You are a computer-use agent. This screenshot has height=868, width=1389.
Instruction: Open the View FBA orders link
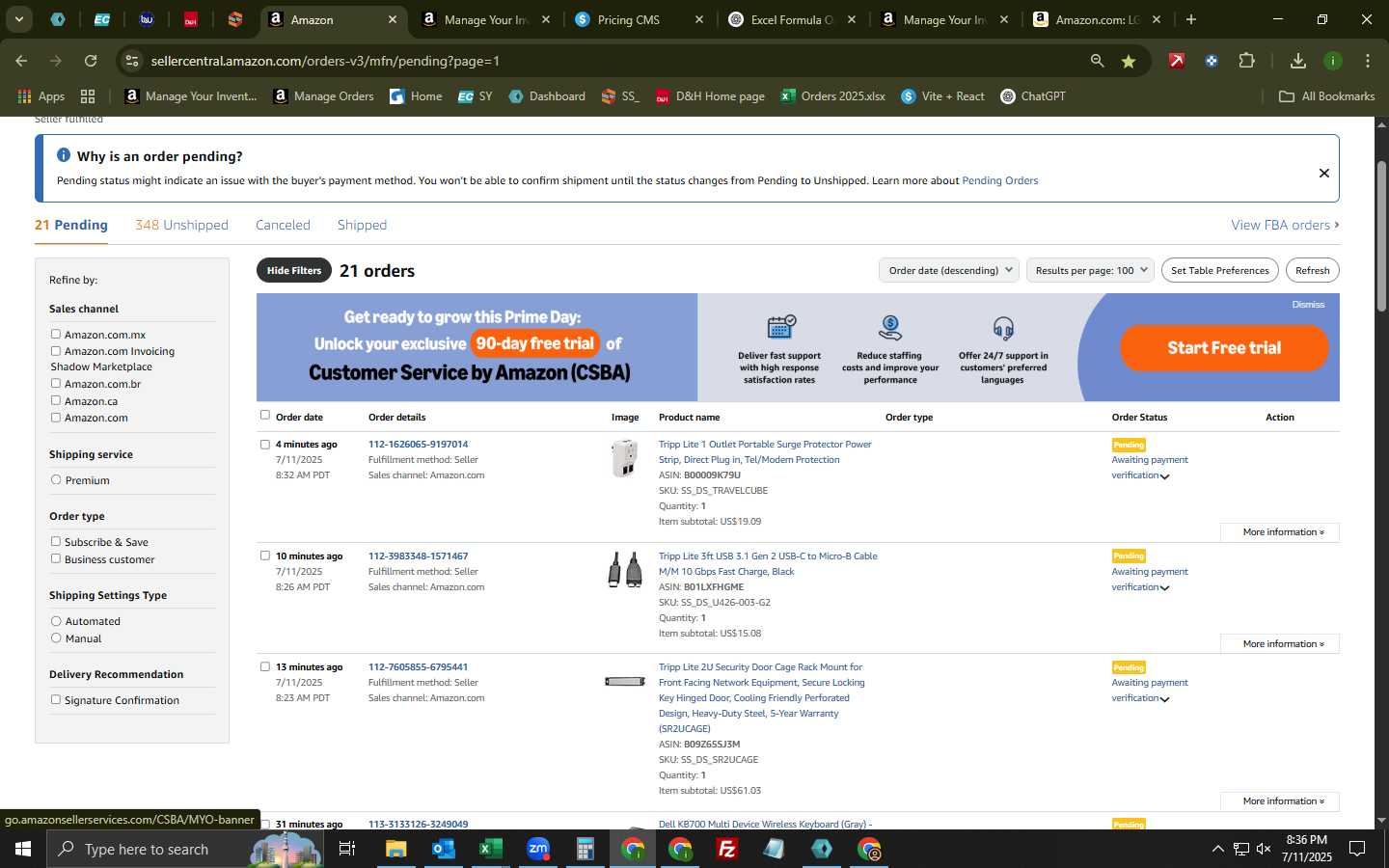coord(1285,225)
